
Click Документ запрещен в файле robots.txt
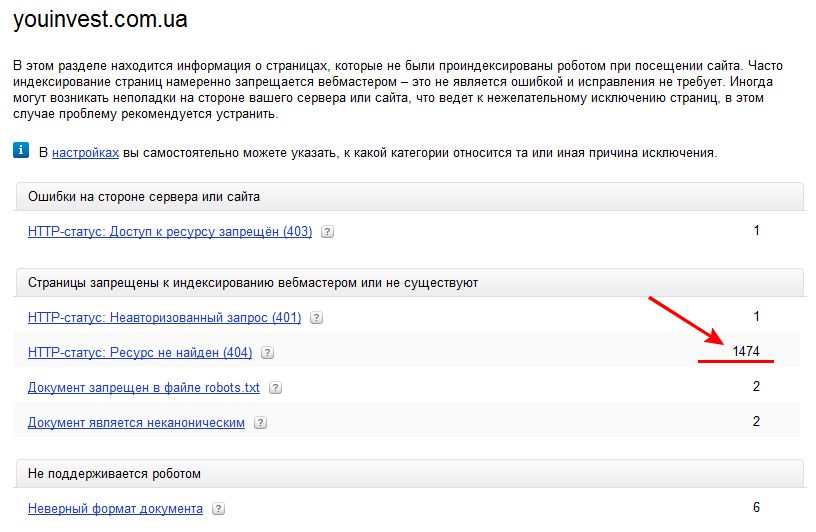144,388
